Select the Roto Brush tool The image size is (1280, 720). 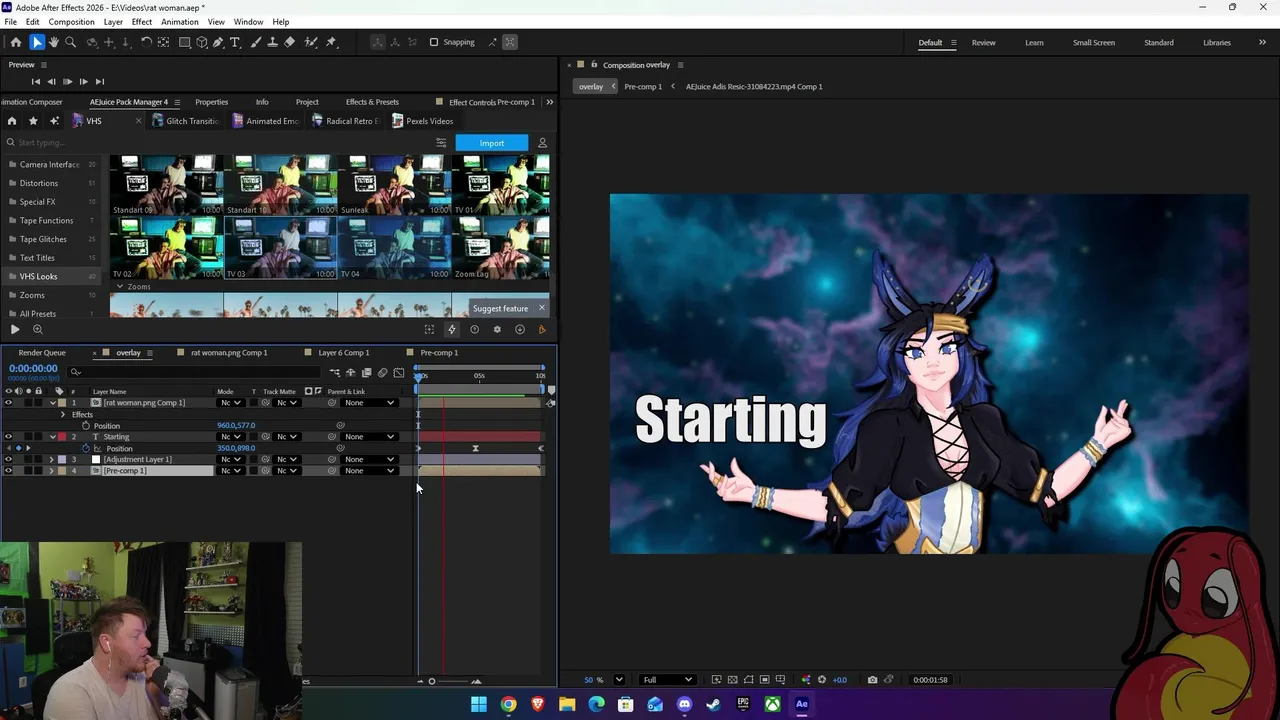pyautogui.click(x=311, y=42)
